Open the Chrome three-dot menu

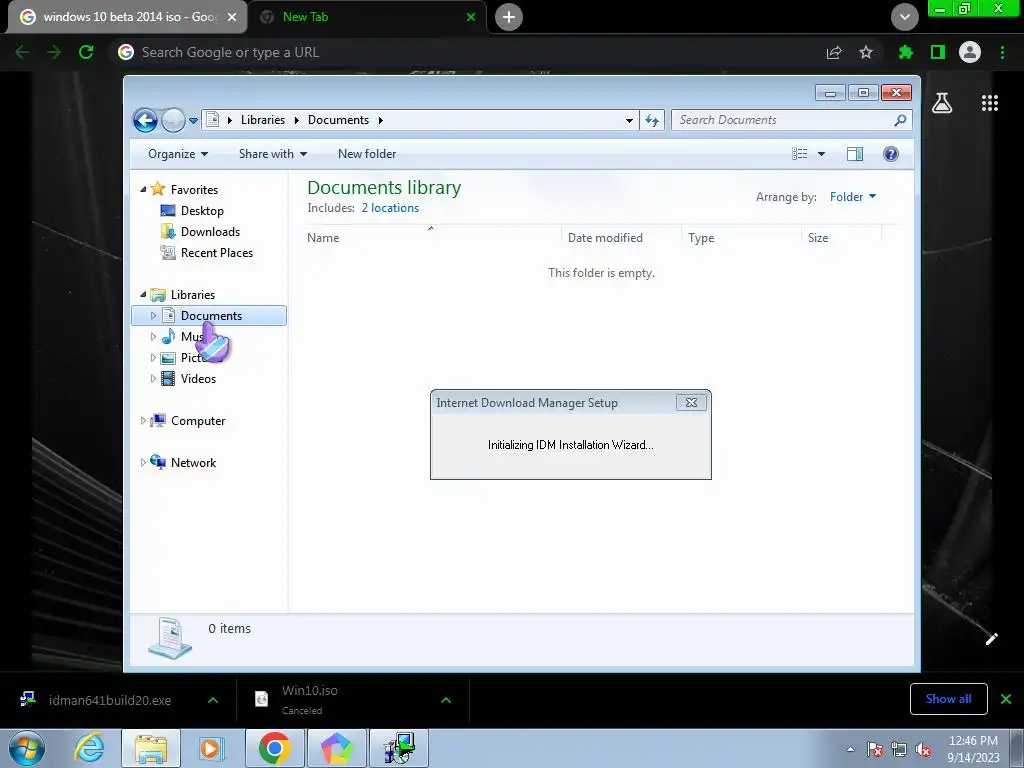(x=1002, y=52)
